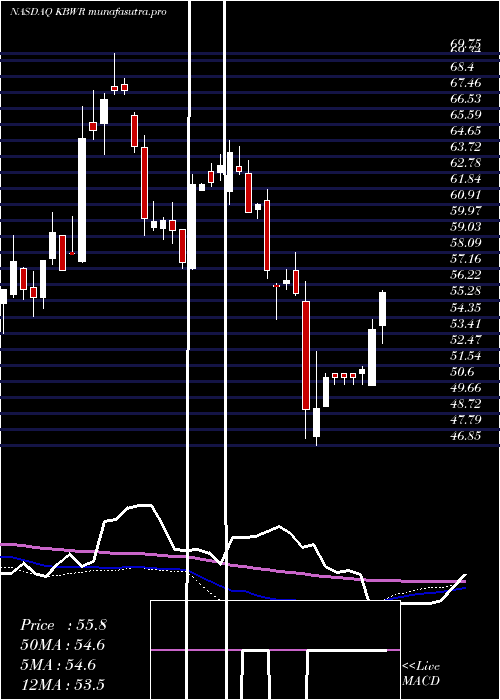The height and width of the screenshot is (700, 500).
Task: Click the 64.65 axis value
Action: [466, 131]
